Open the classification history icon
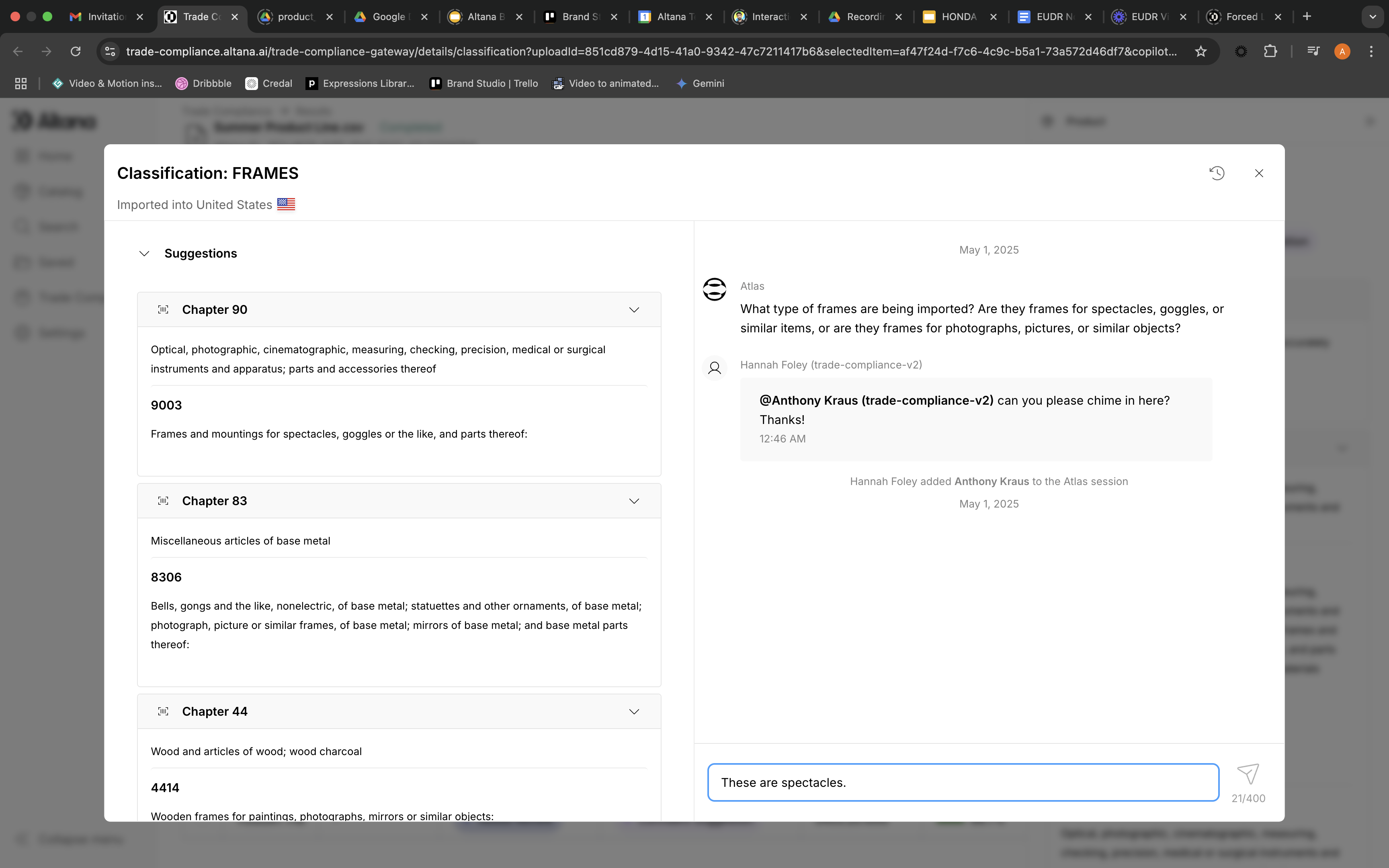Screen dimensions: 1389x868 pyautogui.click(x=1217, y=173)
